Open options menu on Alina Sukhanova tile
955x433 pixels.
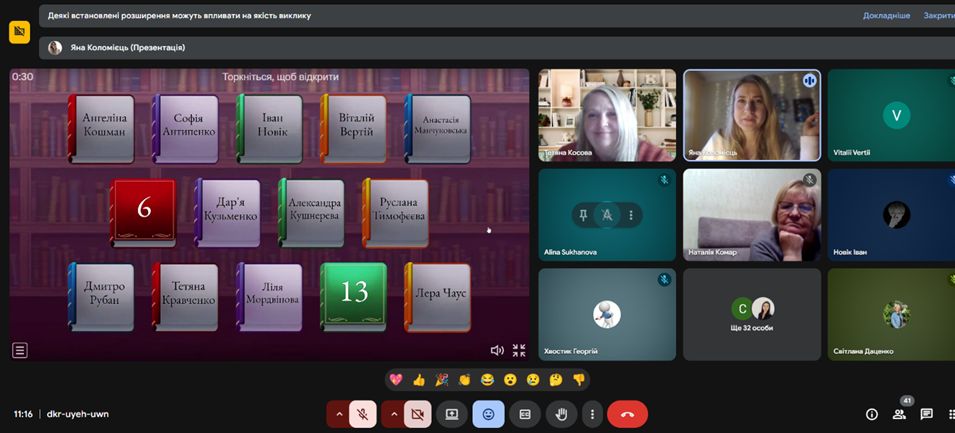pos(630,215)
